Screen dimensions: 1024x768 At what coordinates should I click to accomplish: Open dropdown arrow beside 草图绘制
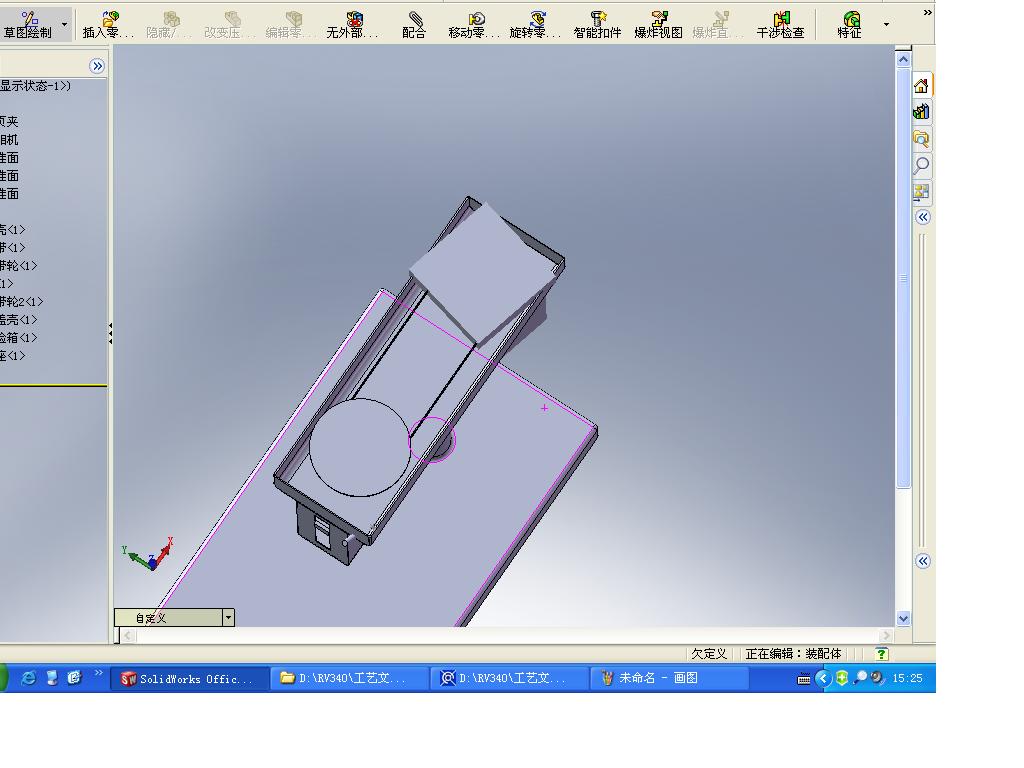click(x=65, y=25)
